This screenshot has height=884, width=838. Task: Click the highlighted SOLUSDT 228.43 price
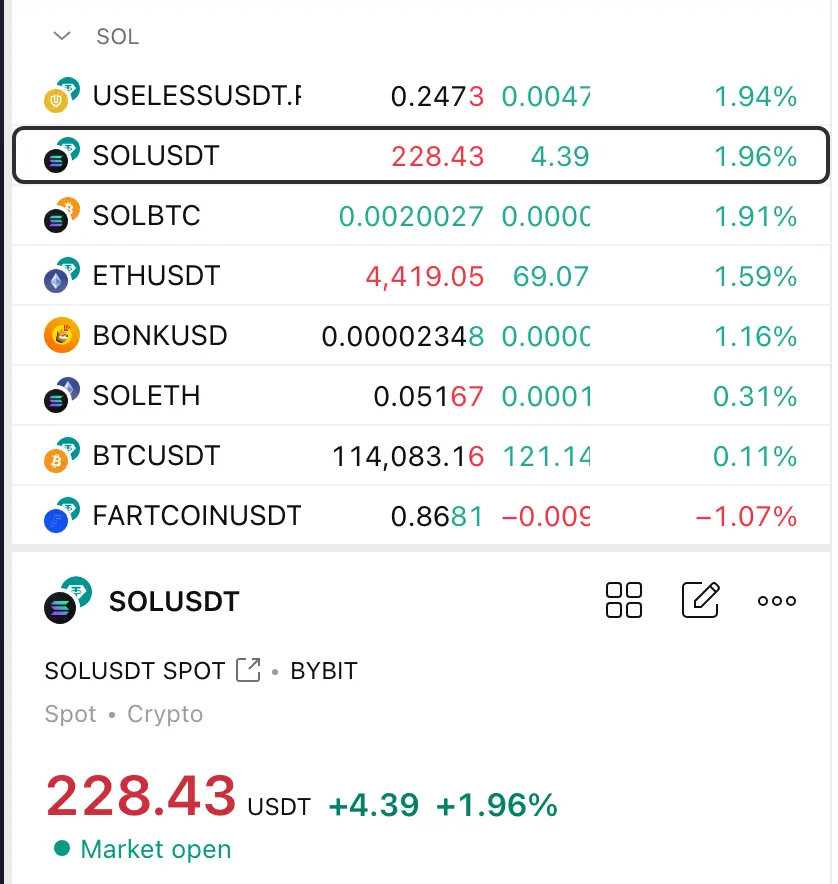click(438, 156)
